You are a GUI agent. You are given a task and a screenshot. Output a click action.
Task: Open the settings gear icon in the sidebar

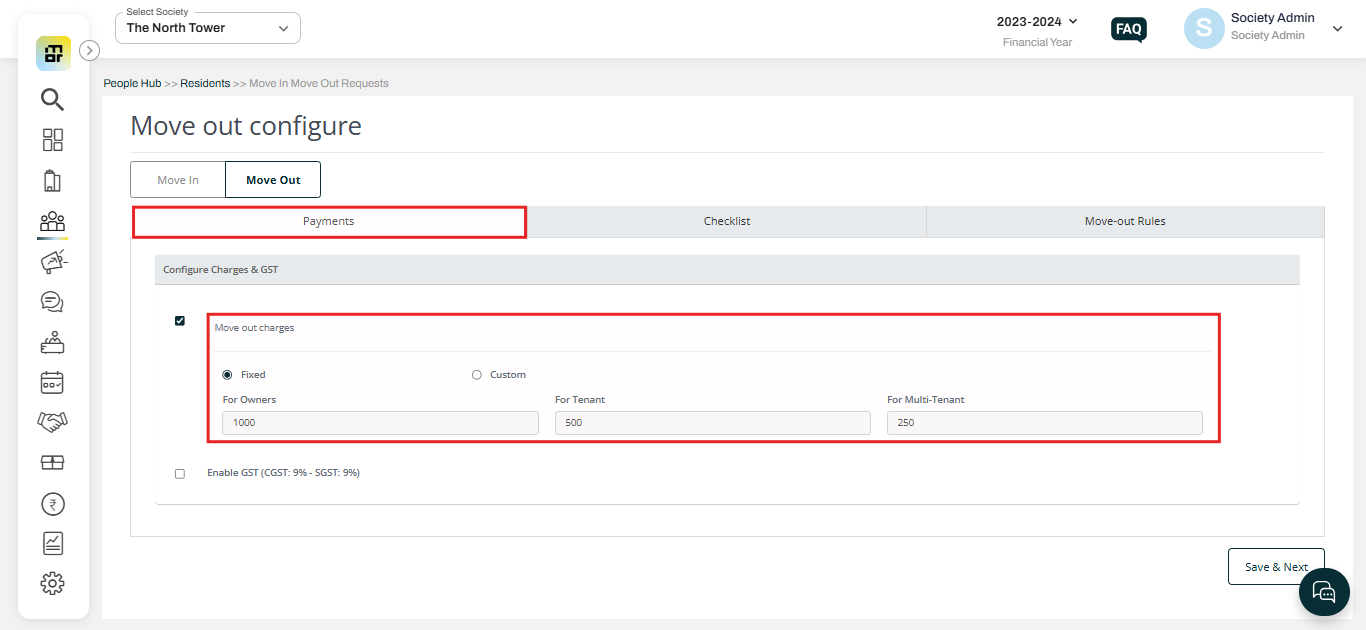point(53,583)
